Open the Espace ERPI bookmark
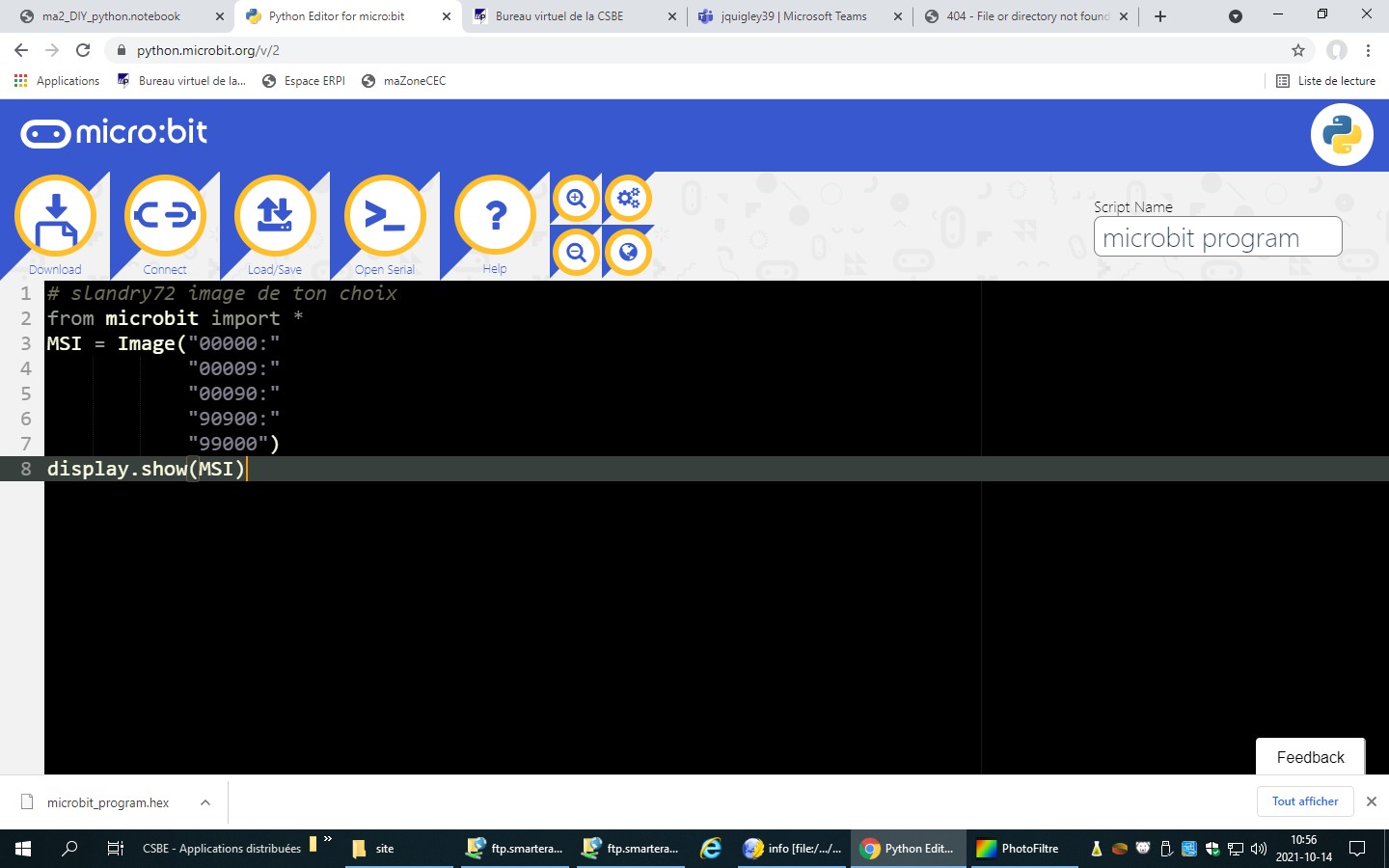This screenshot has height=868, width=1389. click(x=304, y=81)
